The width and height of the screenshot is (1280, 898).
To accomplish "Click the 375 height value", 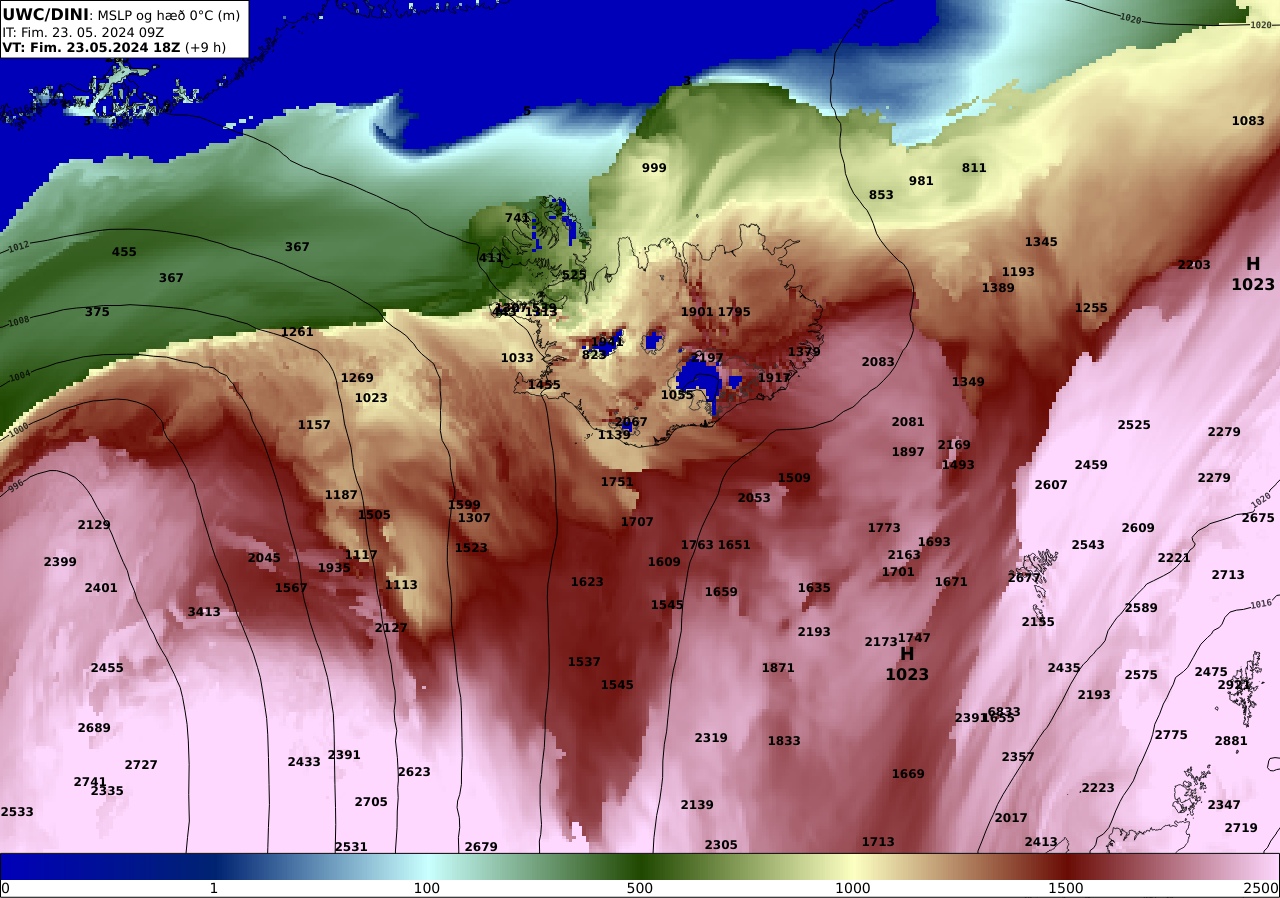I will tap(97, 312).
